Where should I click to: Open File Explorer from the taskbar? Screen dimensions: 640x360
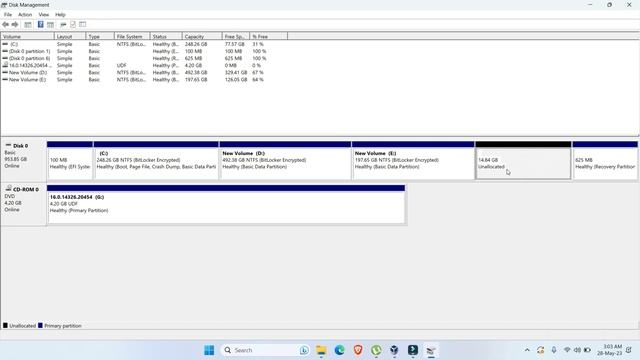[x=321, y=350]
